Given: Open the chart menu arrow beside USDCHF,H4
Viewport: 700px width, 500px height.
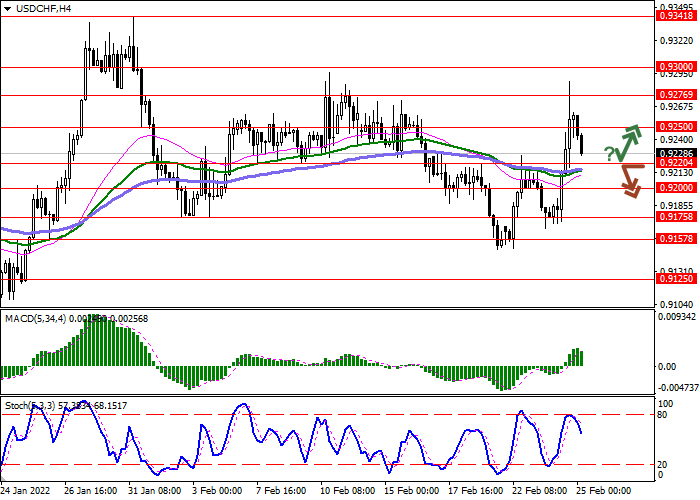Looking at the screenshot, I should click(8, 9).
